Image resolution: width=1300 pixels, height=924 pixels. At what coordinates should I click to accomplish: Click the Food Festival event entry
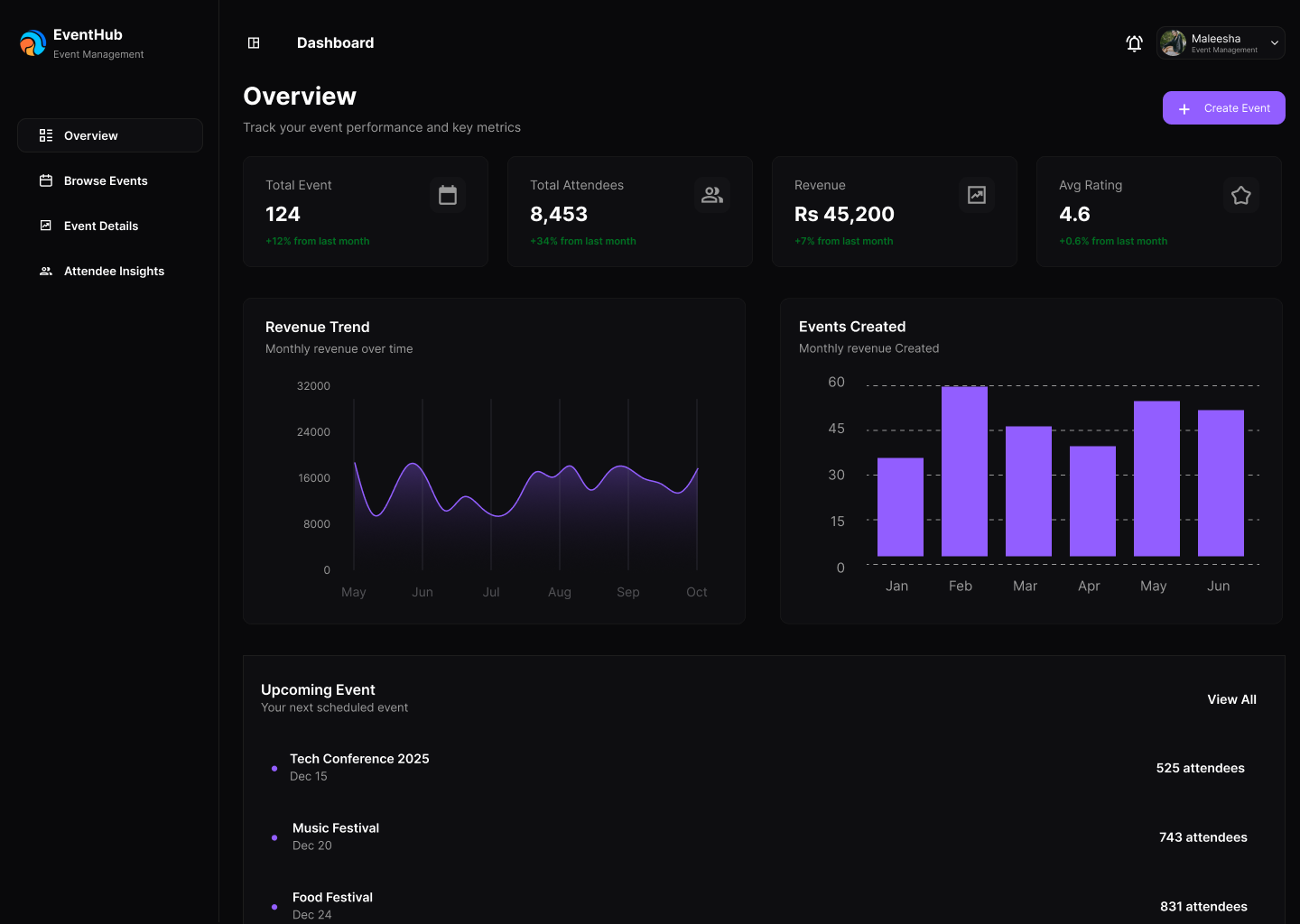pyautogui.click(x=332, y=898)
